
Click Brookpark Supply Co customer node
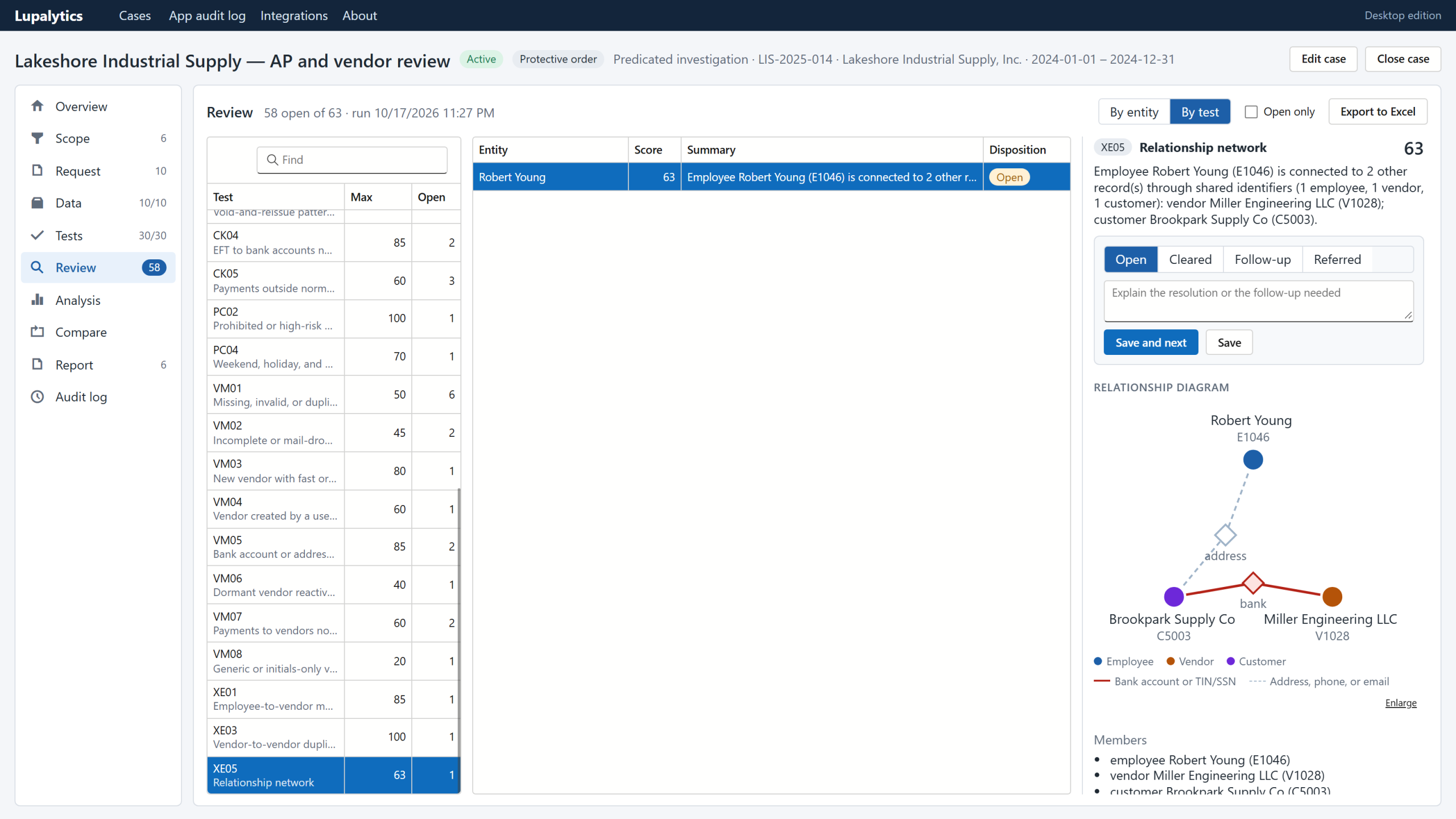[x=1173, y=597]
